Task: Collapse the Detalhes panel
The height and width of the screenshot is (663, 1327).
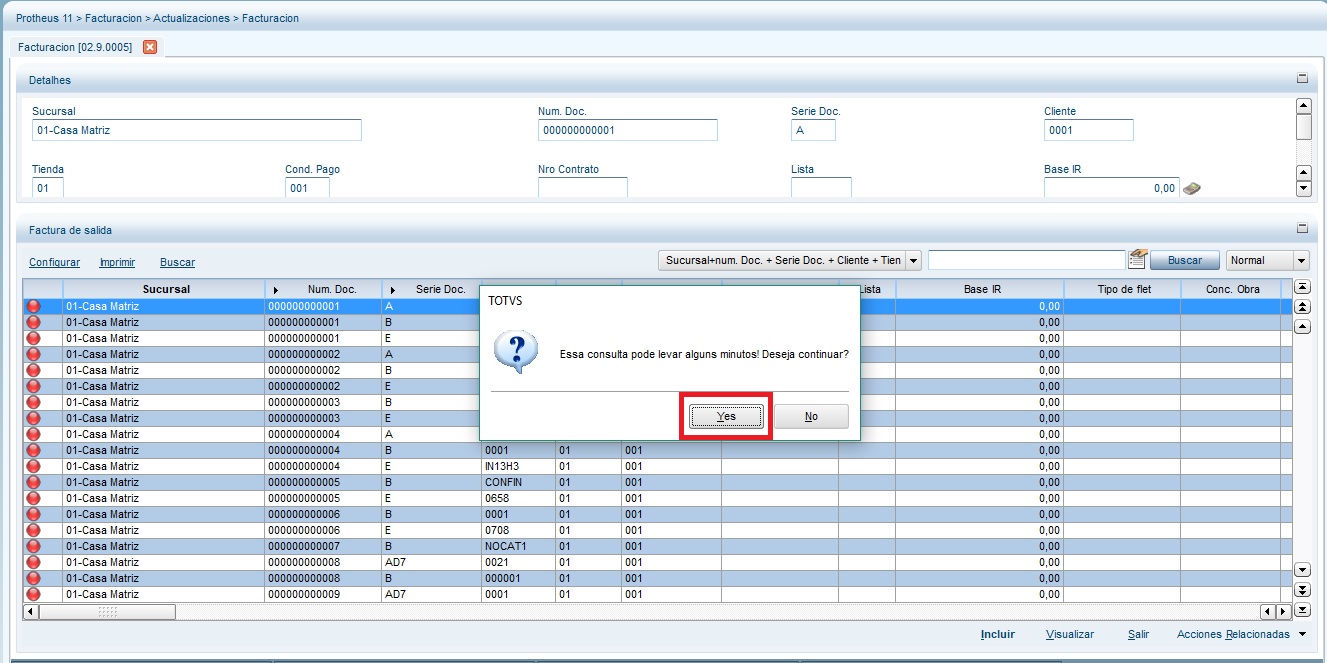Action: pos(1302,78)
